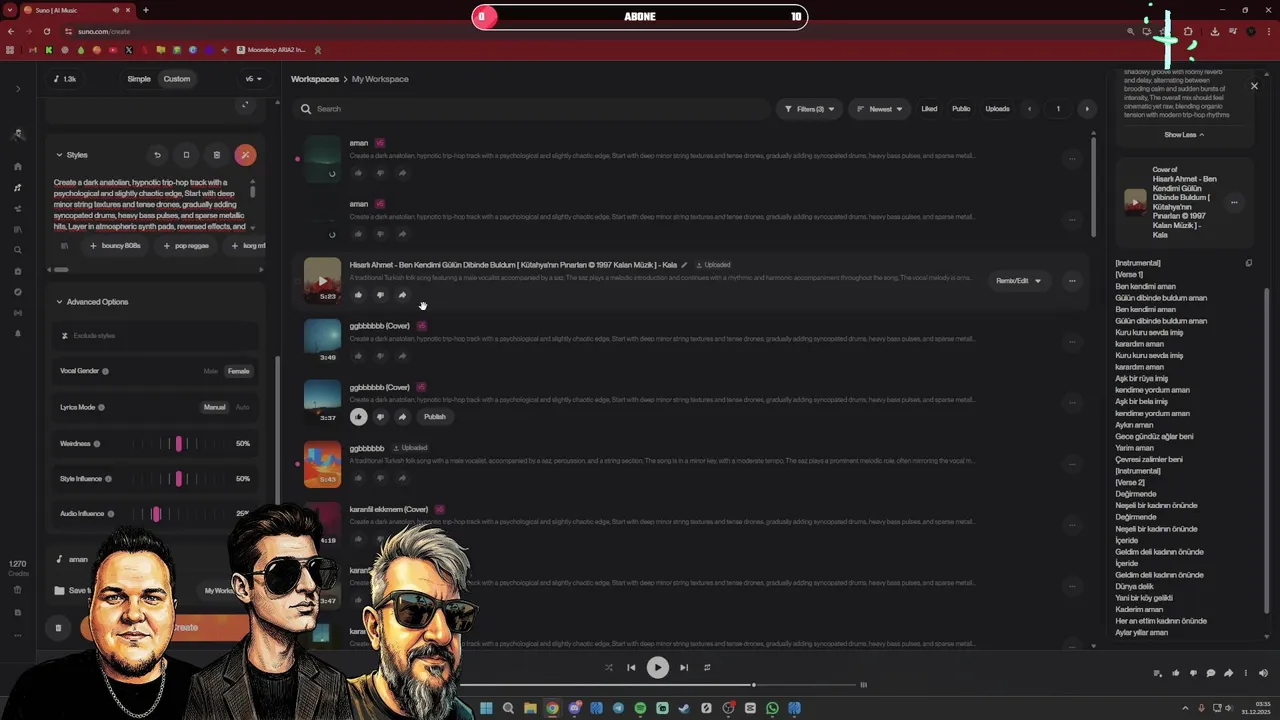Viewport: 1280px width, 720px height.
Task: Click trash icon left of Create button
Action: click(x=58, y=628)
